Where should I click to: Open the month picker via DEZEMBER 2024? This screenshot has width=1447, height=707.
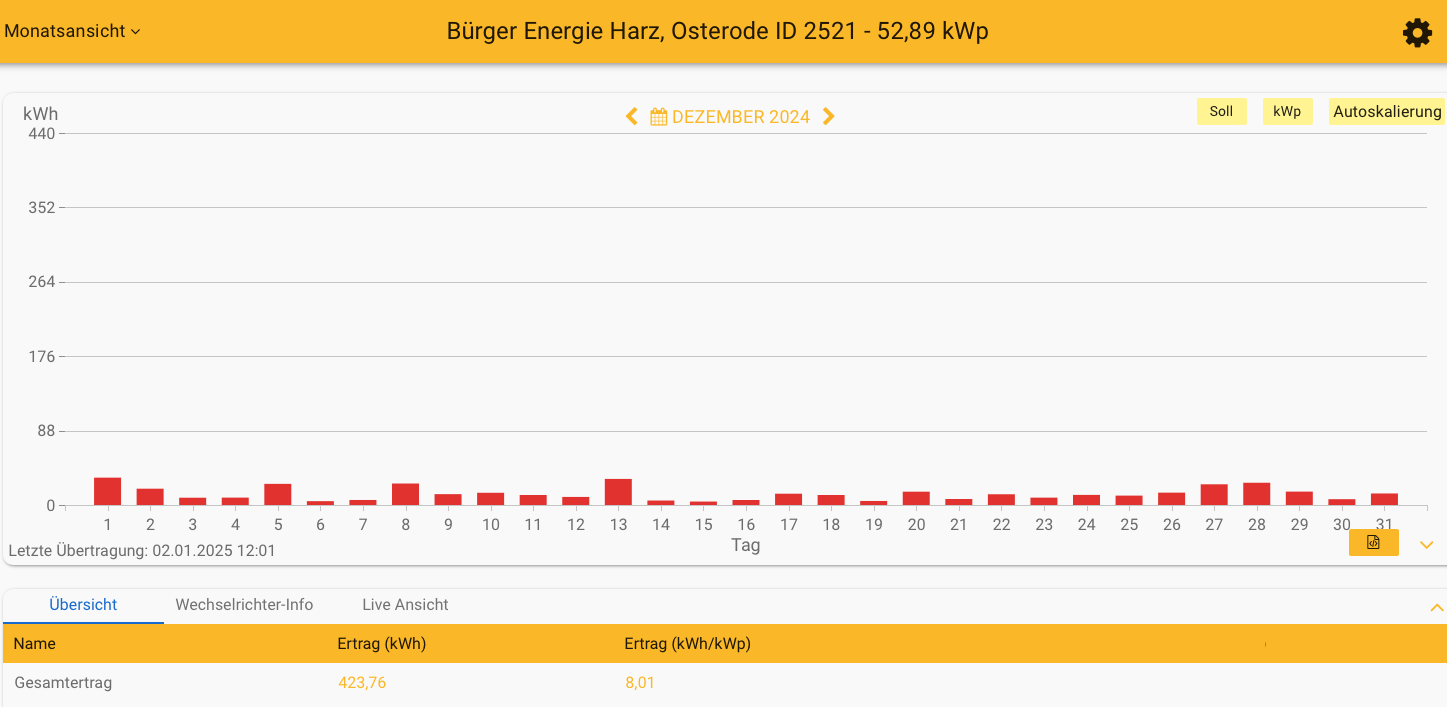[x=740, y=116]
